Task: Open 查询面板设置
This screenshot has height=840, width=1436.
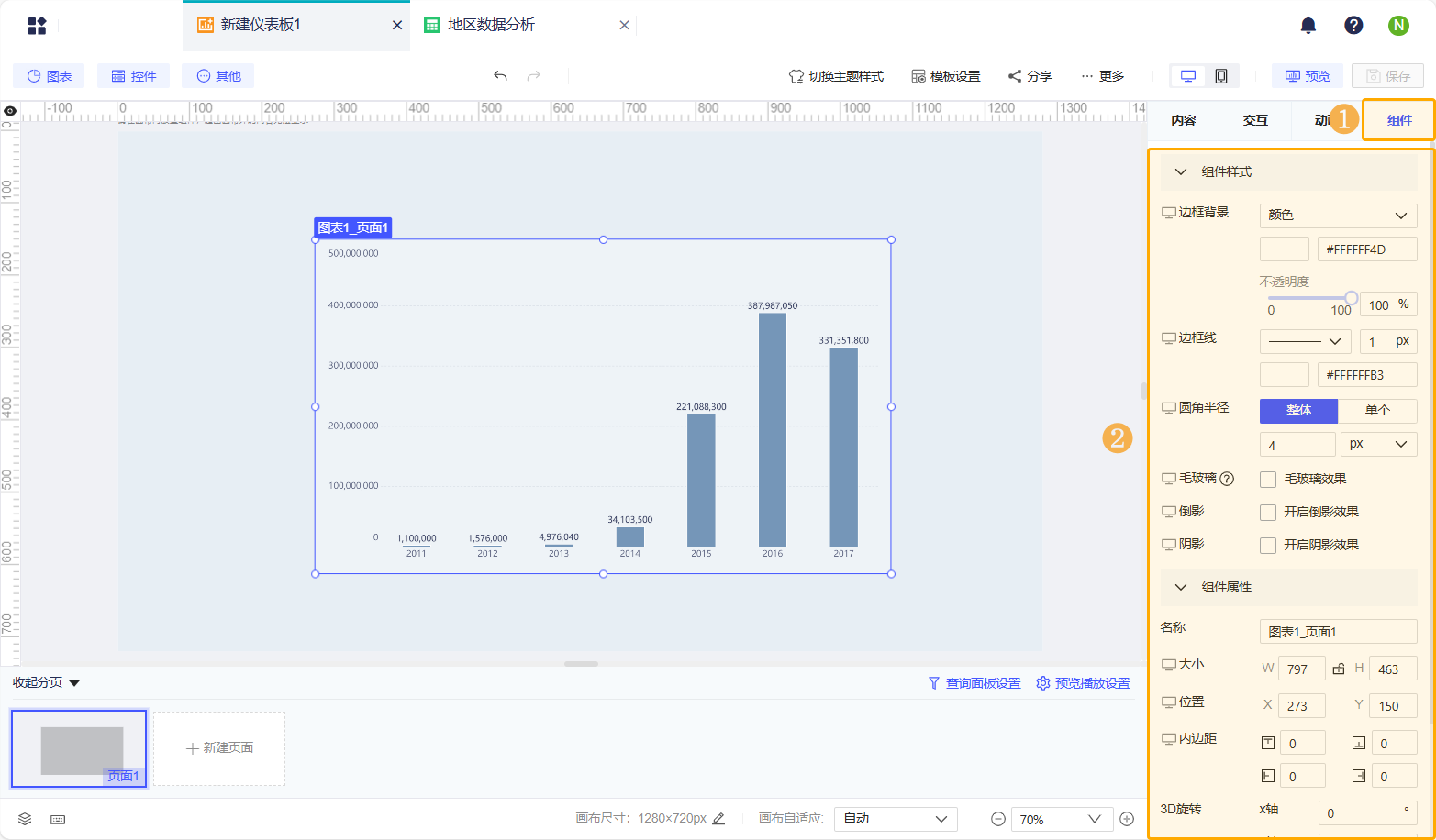Action: tap(974, 683)
